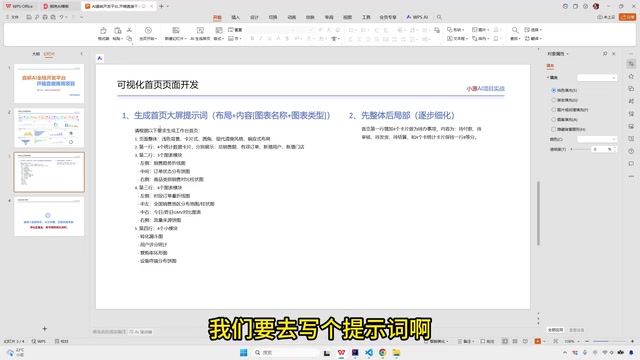The width and height of the screenshot is (640, 360).
Task: Click the Undo arrow in quick access toolbar
Action: coord(62,17)
